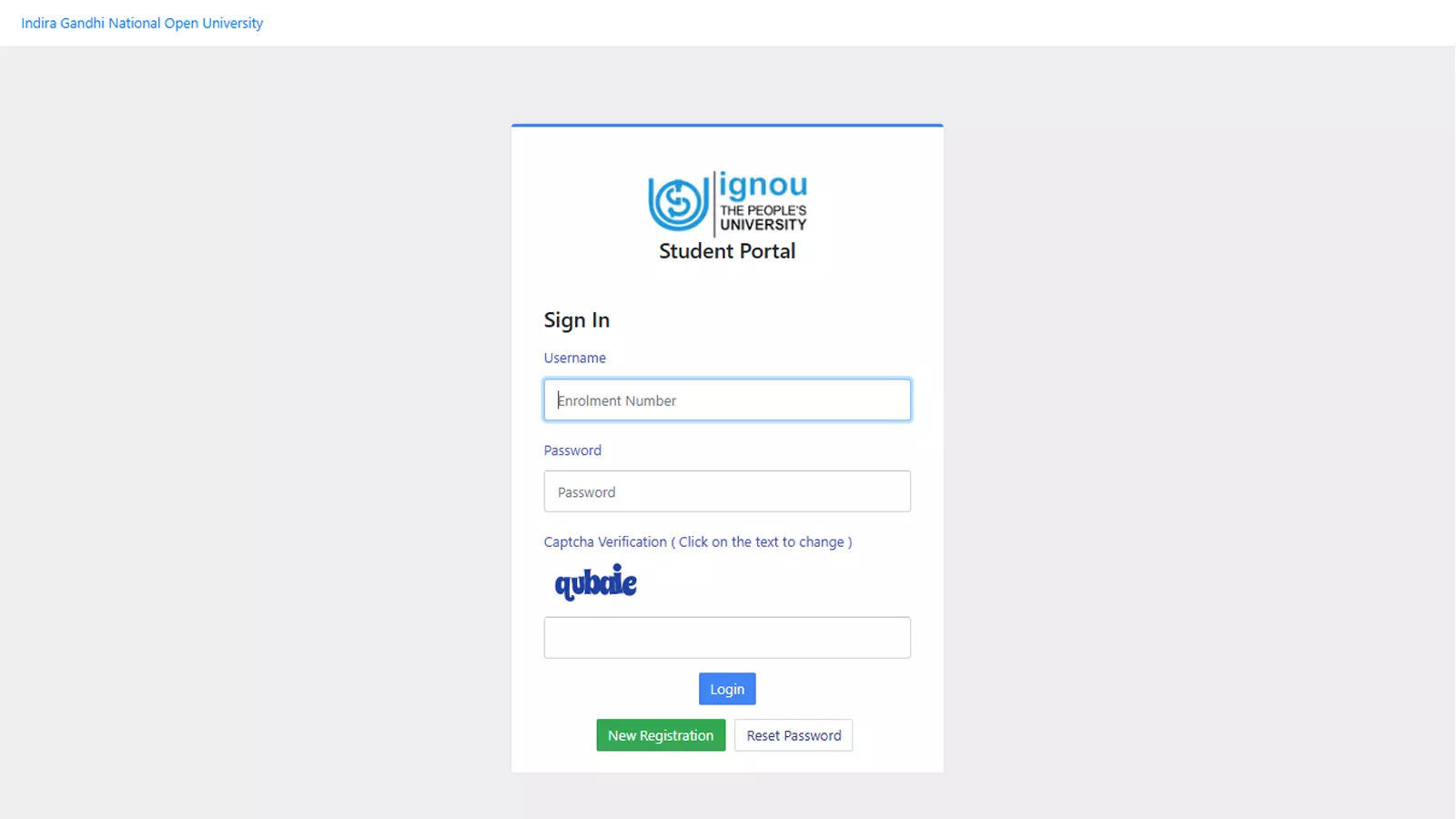Click into the Password input field

pos(727,491)
